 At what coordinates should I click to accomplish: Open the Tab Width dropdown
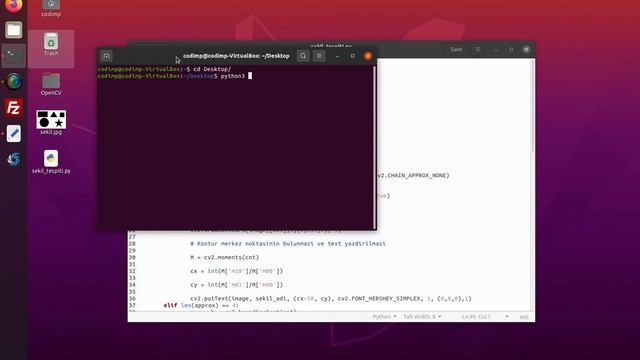click(422, 317)
